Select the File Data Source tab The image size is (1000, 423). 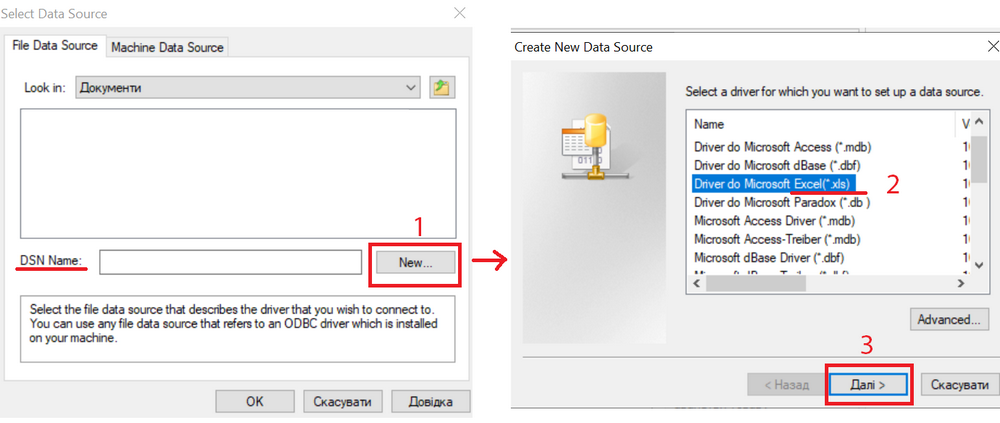[x=54, y=46]
